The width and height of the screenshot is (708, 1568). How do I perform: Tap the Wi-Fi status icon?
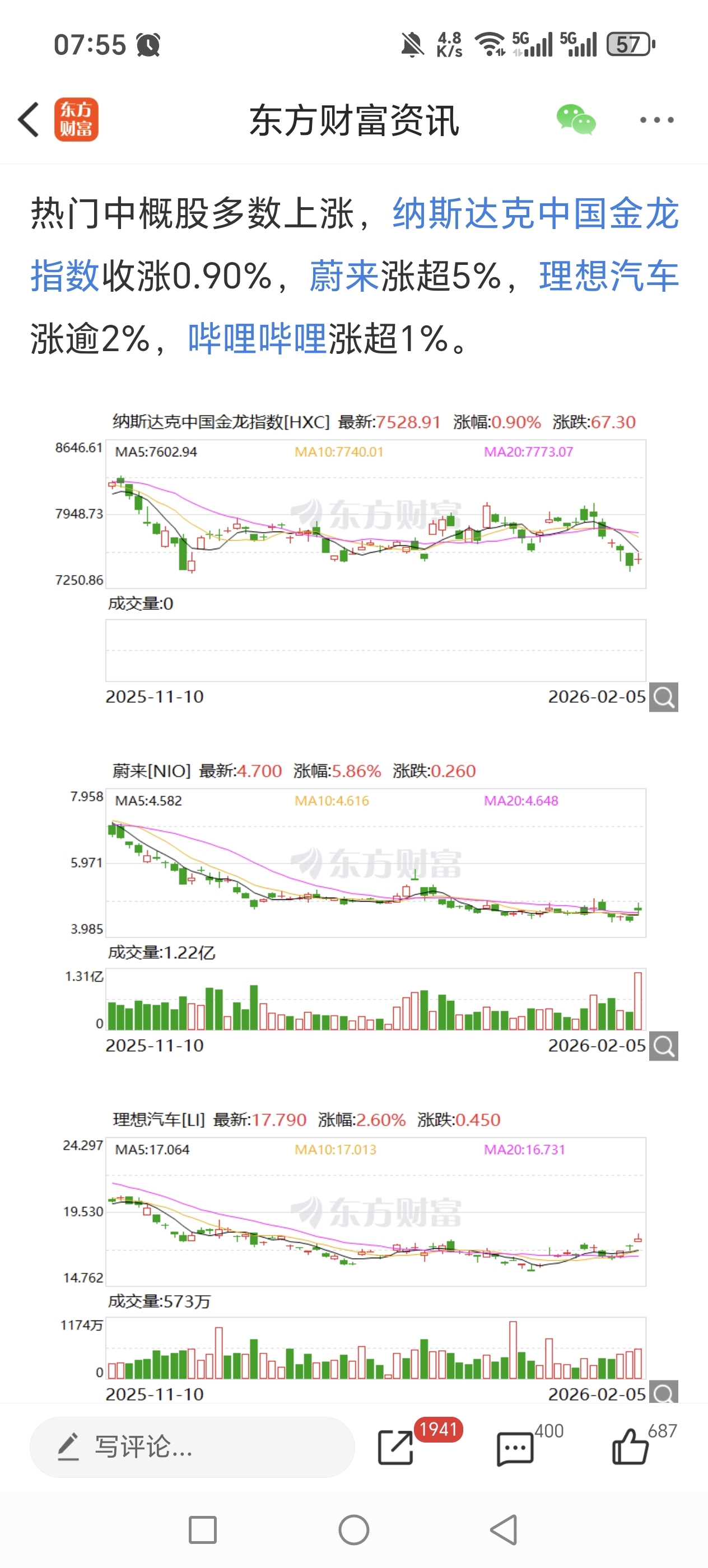pyautogui.click(x=490, y=44)
